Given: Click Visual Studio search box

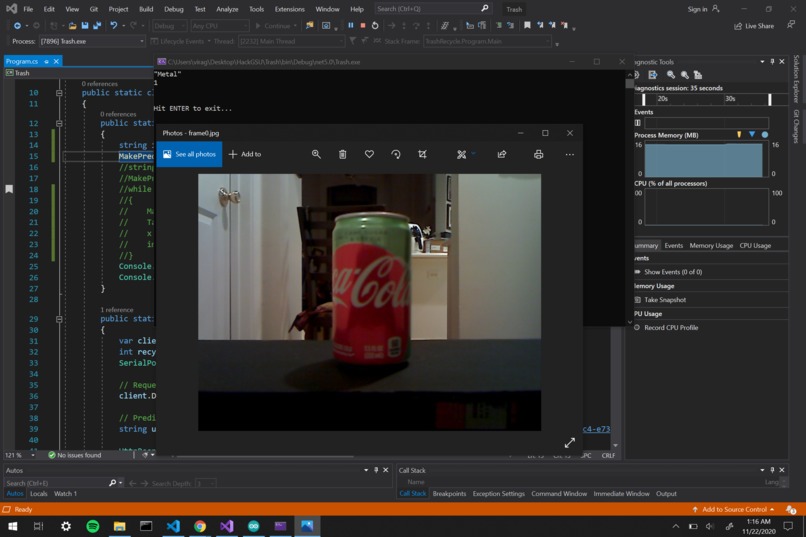Looking at the screenshot, I should click(432, 9).
